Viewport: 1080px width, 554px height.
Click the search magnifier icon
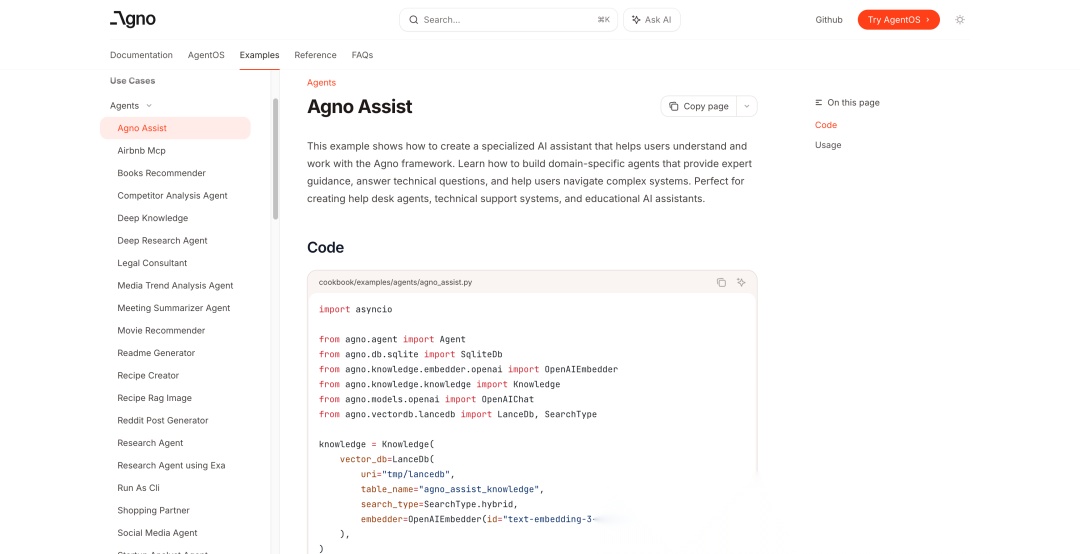(414, 20)
